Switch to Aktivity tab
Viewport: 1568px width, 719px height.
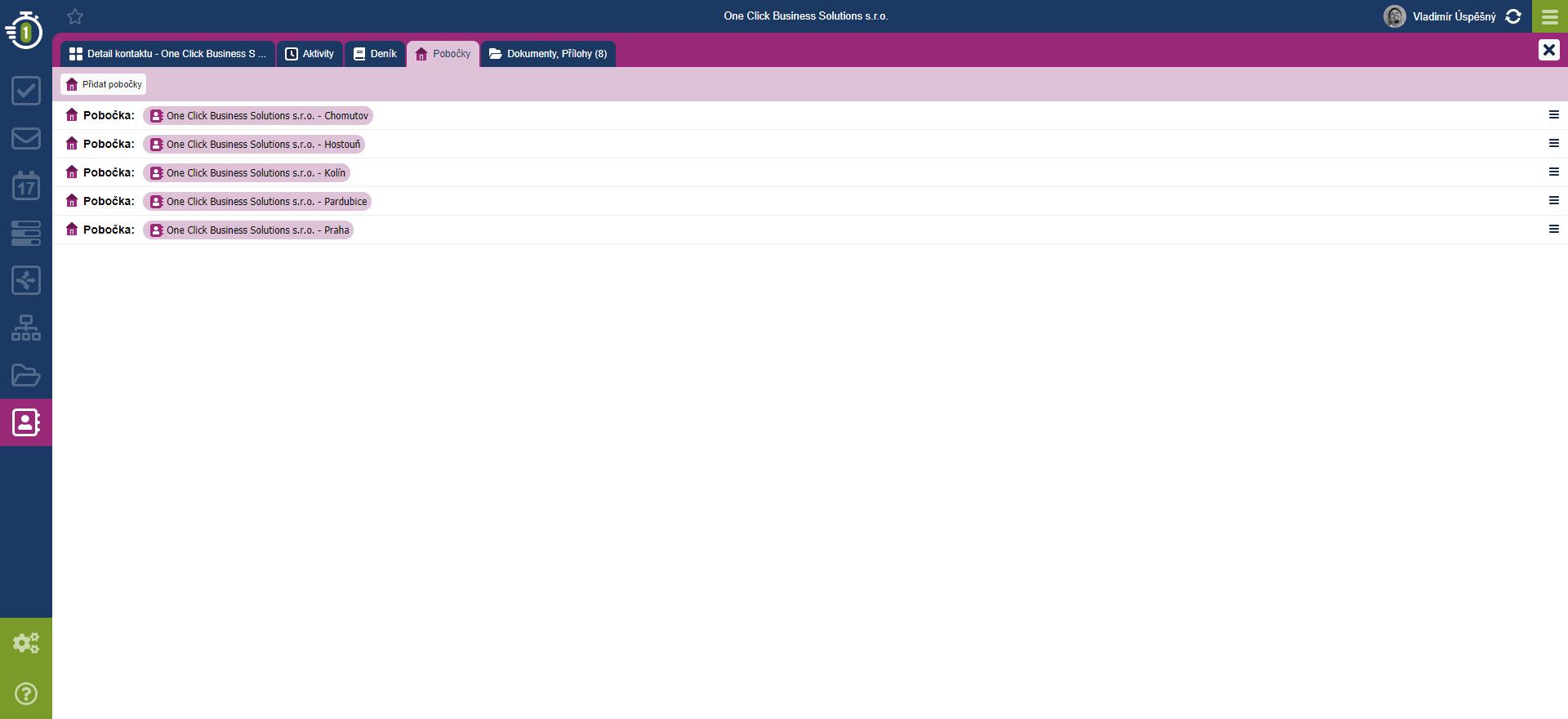tap(310, 54)
